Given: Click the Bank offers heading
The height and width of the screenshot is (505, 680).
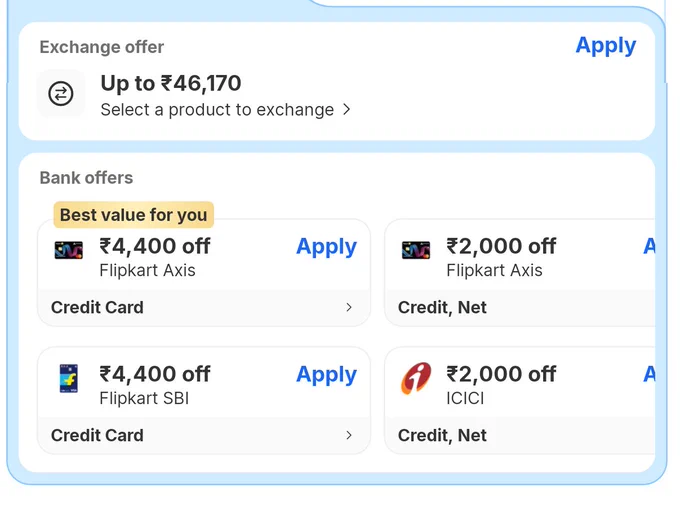Looking at the screenshot, I should click(86, 178).
